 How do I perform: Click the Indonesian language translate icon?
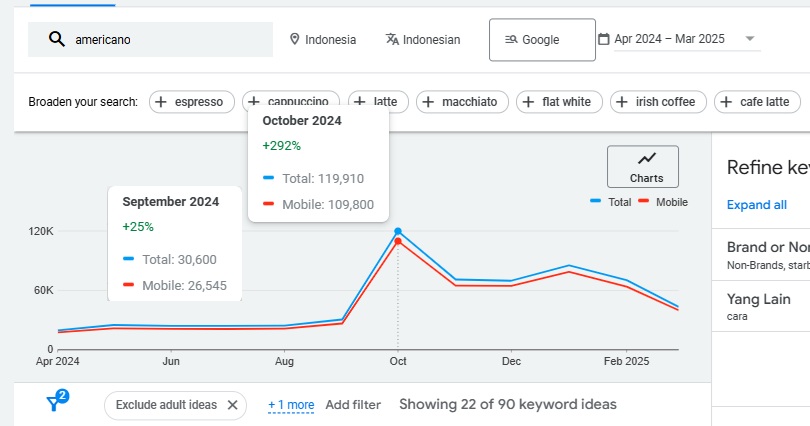coord(393,40)
